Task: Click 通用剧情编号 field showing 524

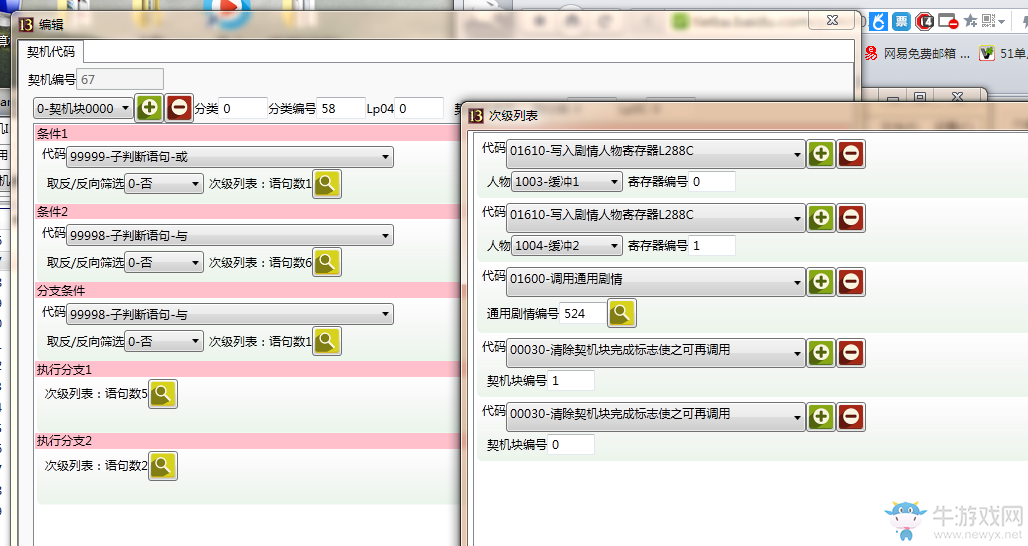Action: (582, 313)
